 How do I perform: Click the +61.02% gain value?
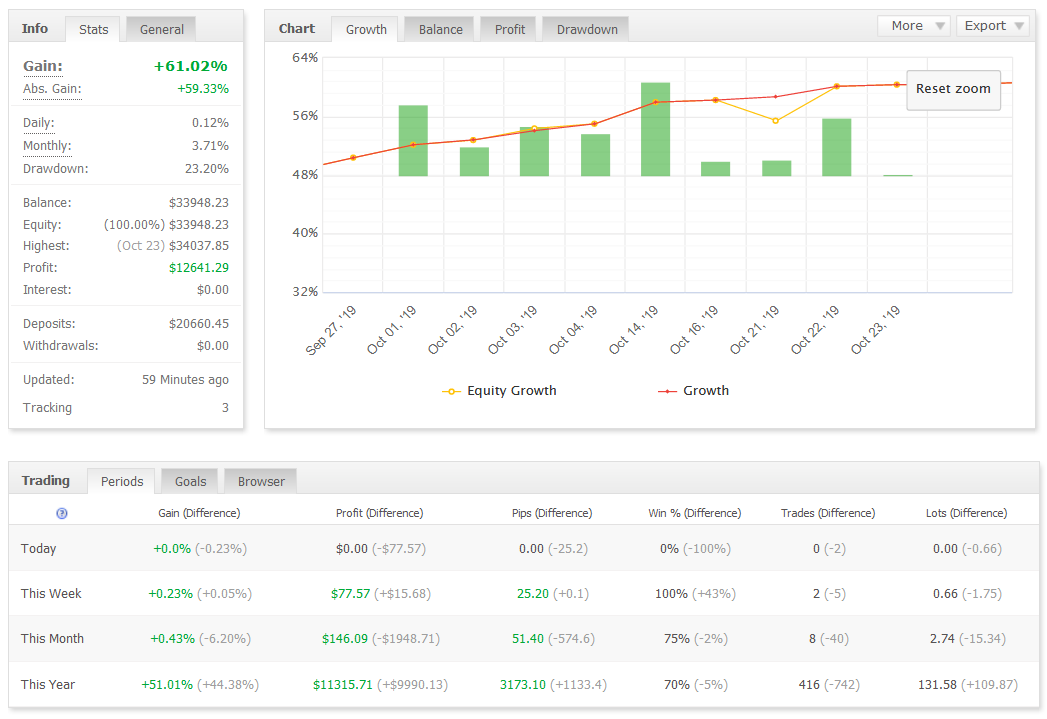191,66
